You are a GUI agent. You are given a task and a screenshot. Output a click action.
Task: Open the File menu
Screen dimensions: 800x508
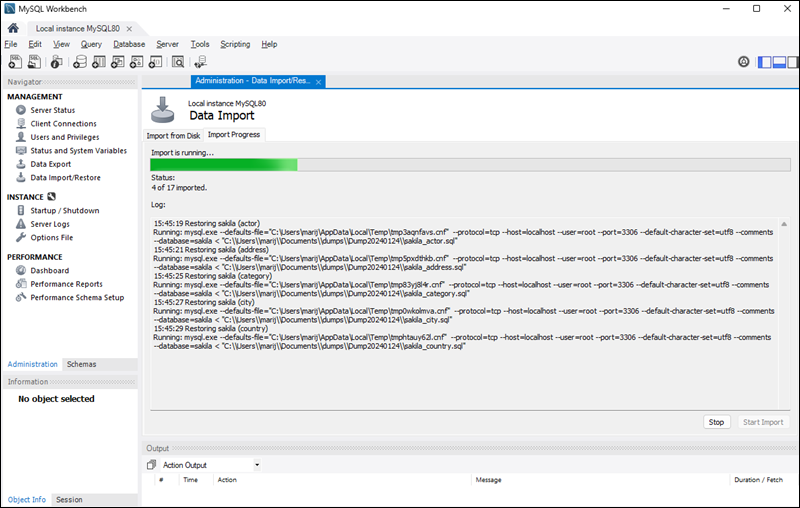pos(11,44)
